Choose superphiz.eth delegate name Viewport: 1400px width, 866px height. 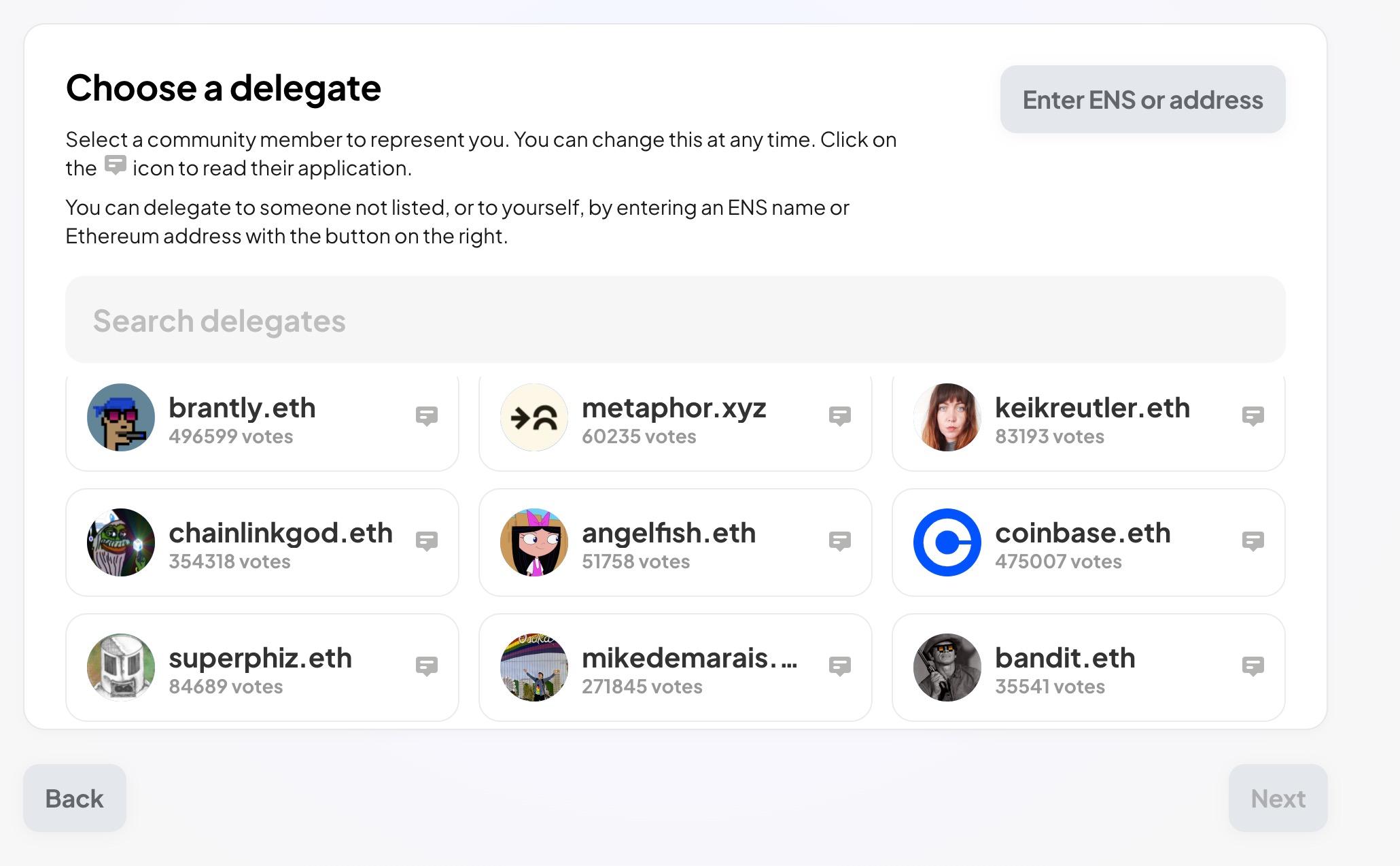coord(260,659)
